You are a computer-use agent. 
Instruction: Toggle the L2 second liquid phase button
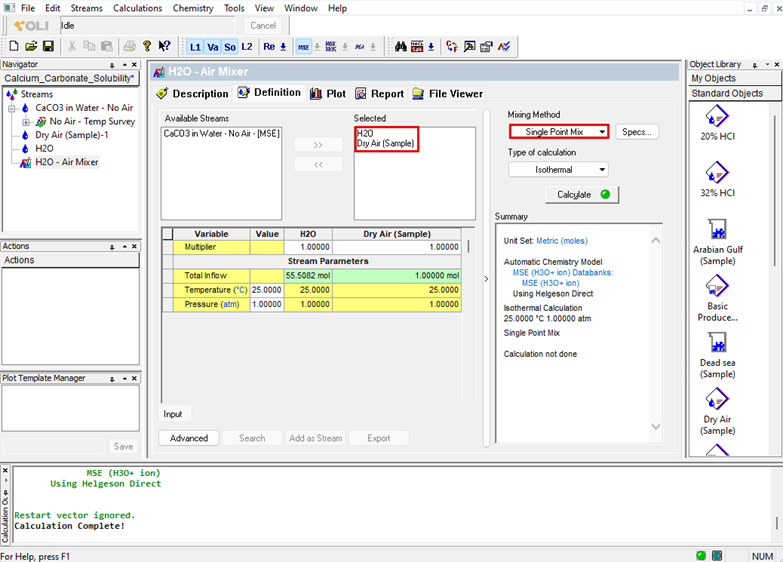pos(247,47)
